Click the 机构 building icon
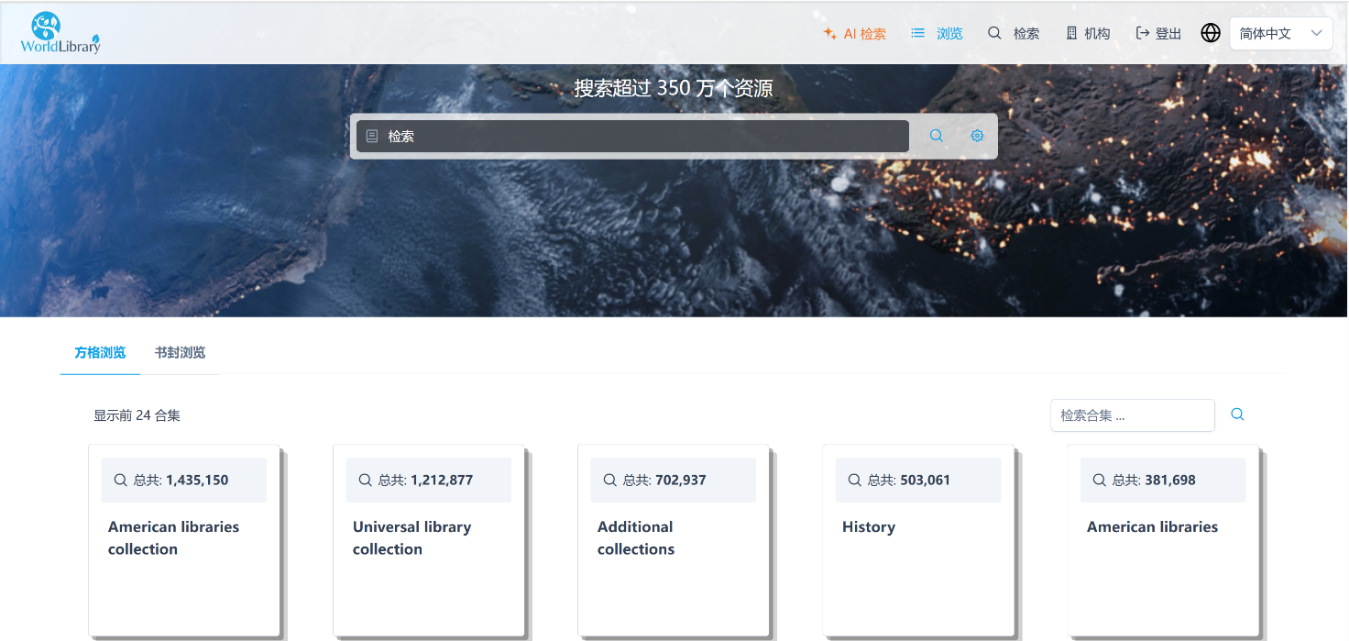1349x641 pixels. pyautogui.click(x=1071, y=33)
